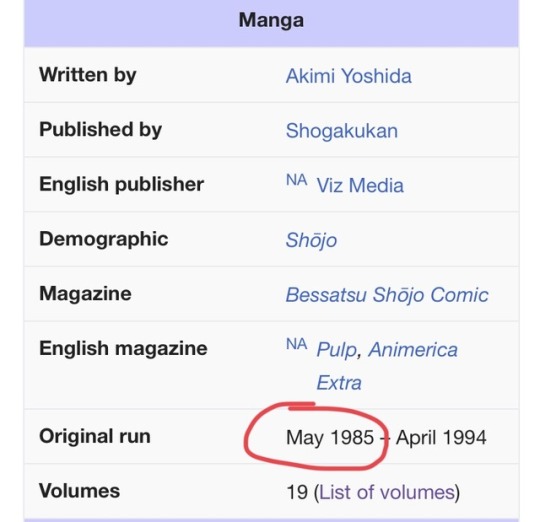Viewport: 540px width, 522px height.
Task: Follow the Animerica Extra link
Action: click(387, 366)
